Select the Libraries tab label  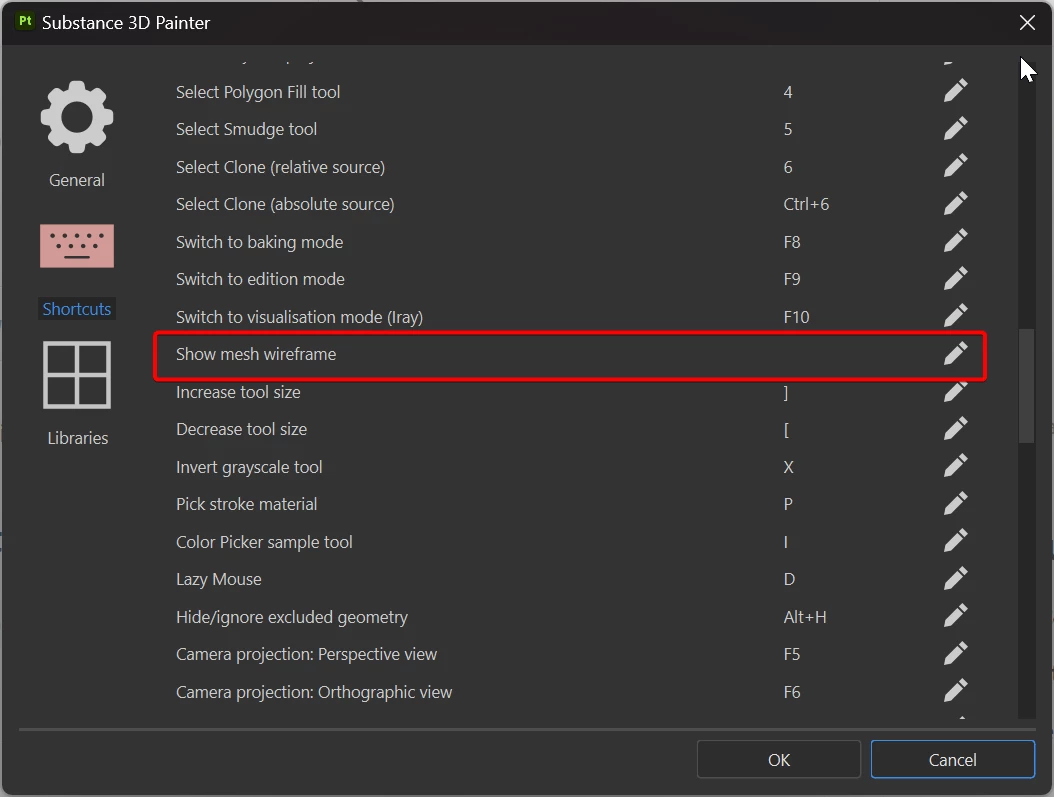click(x=77, y=438)
